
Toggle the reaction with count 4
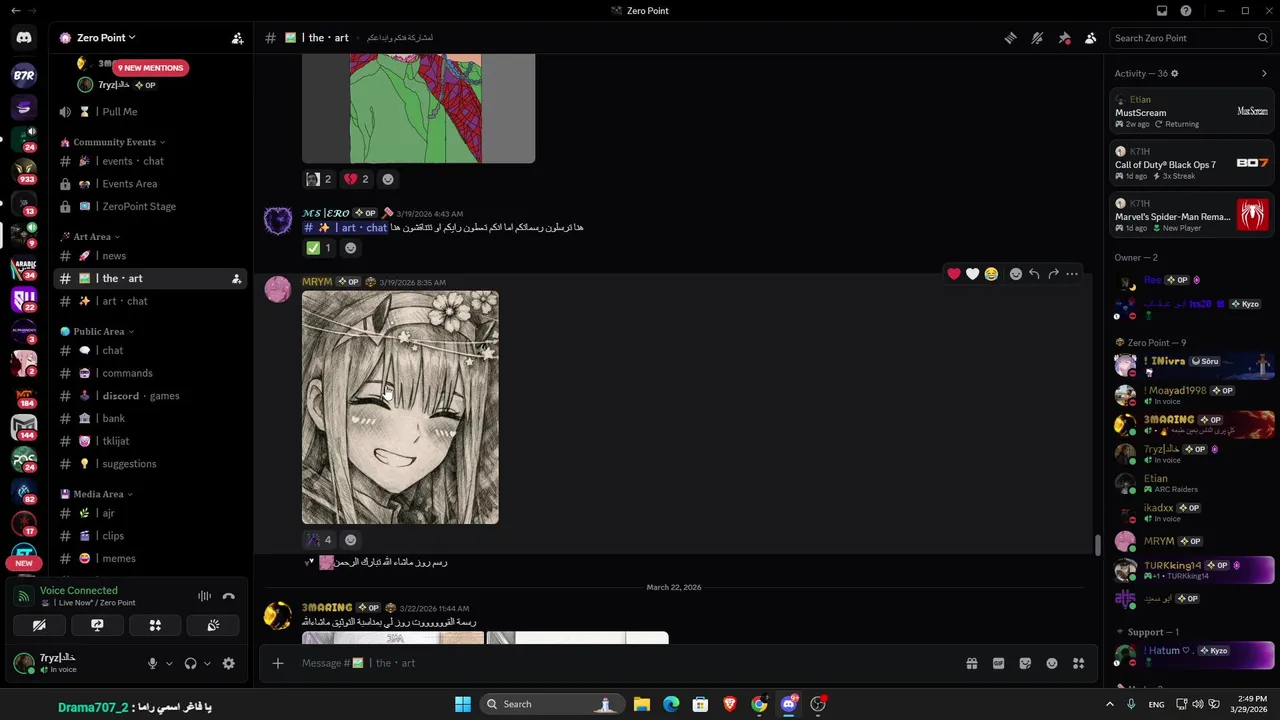(319, 540)
